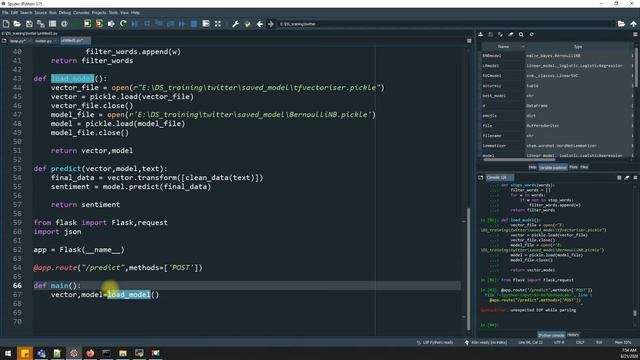Switch to the Help pane tab
Viewport: 640px width, 360px height.
pos(532,167)
